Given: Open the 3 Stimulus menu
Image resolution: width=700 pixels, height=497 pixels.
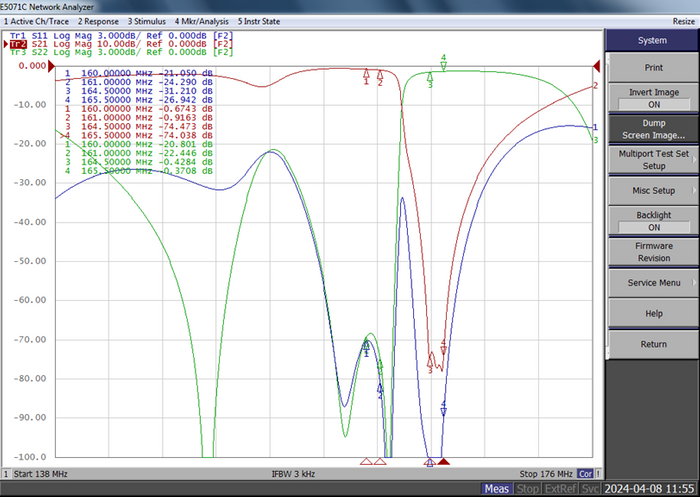Looking at the screenshot, I should [148, 20].
